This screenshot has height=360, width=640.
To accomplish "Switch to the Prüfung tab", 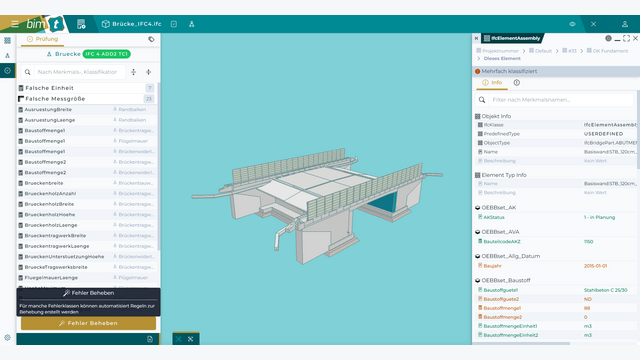I will point(42,39).
